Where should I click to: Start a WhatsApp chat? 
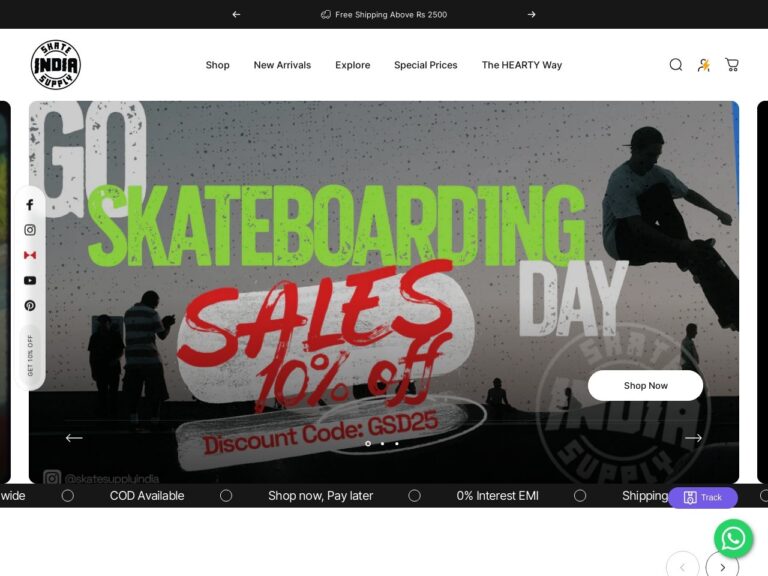(733, 539)
